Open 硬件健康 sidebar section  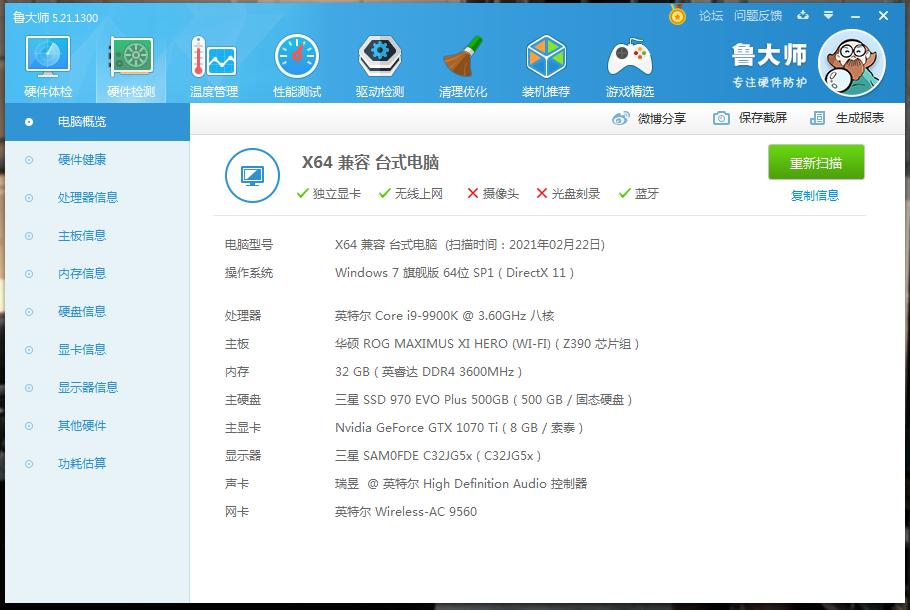(x=98, y=160)
